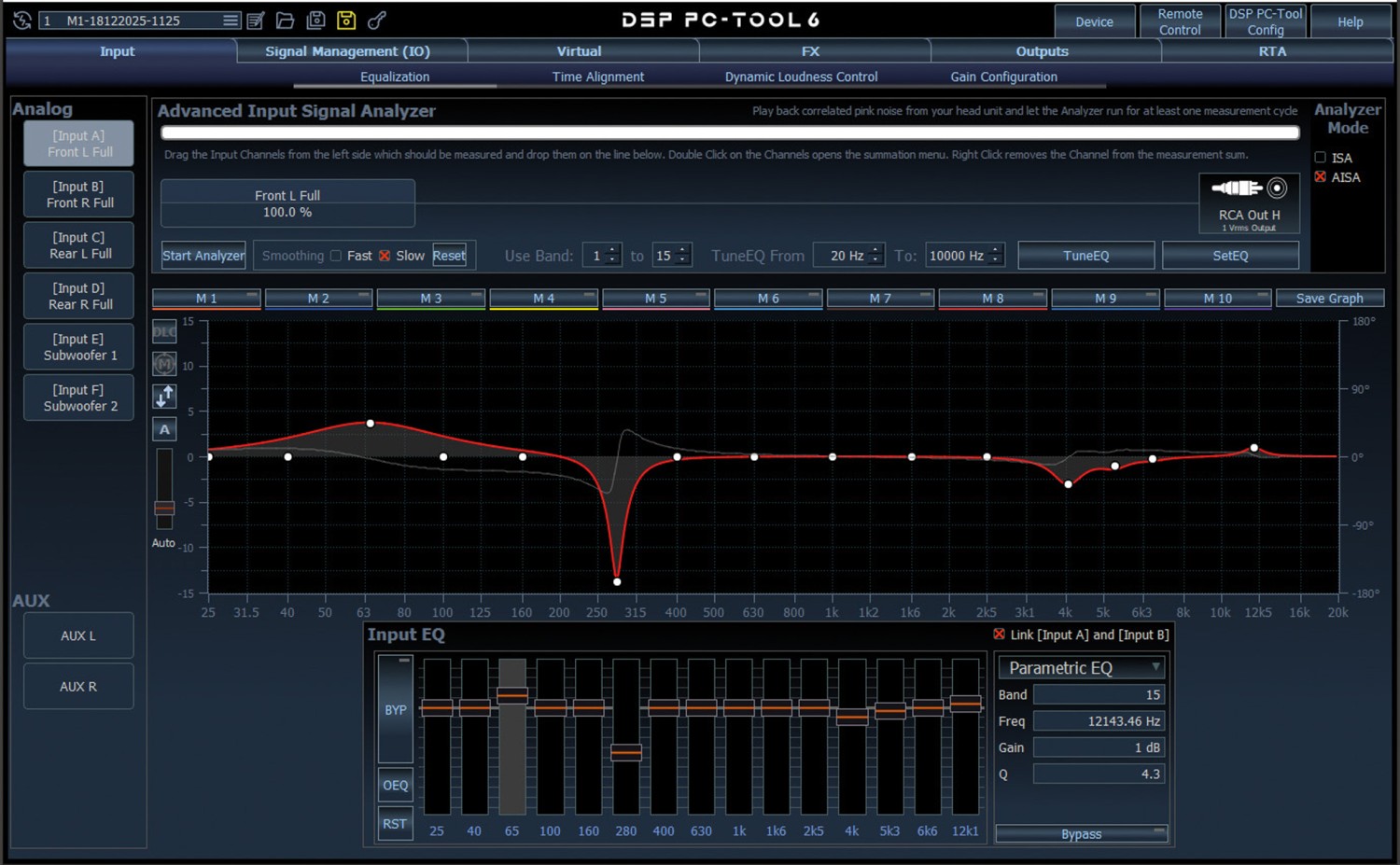Screen dimensions: 1400x865
Task: Open the Time Alignment sub-tab
Action: point(597,77)
